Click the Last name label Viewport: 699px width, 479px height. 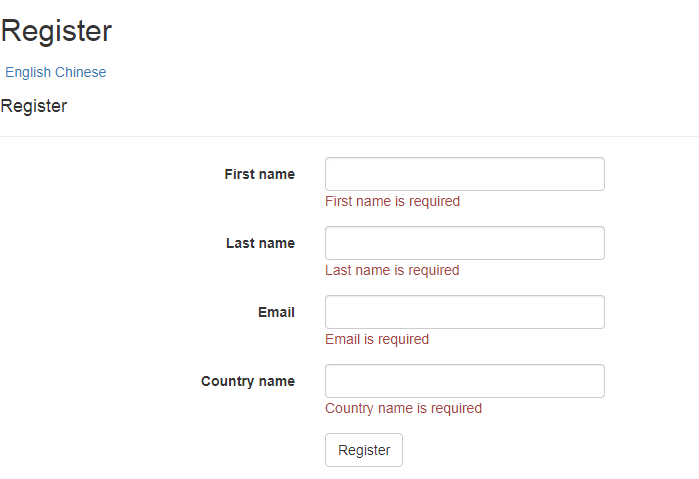point(260,243)
